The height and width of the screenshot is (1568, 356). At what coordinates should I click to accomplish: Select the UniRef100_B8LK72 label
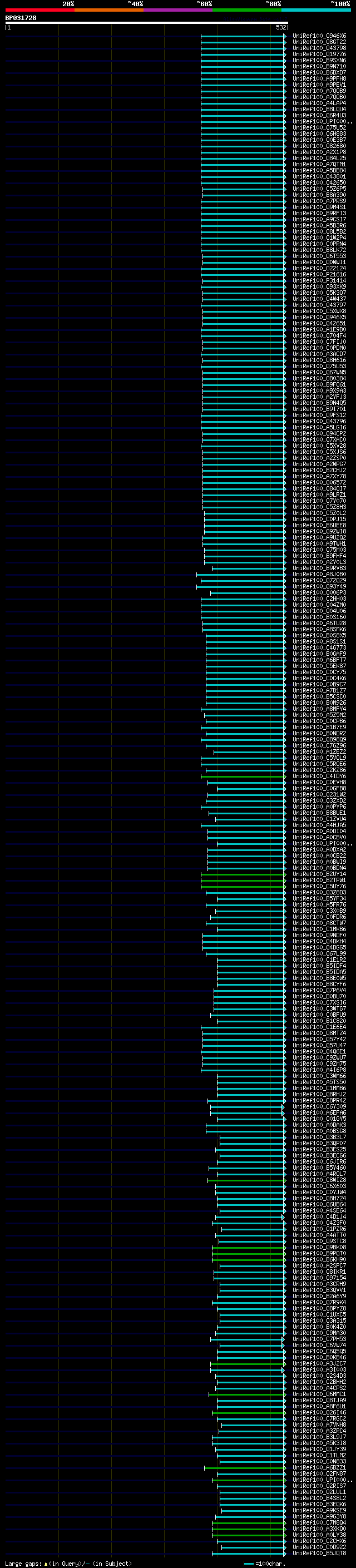[319, 250]
